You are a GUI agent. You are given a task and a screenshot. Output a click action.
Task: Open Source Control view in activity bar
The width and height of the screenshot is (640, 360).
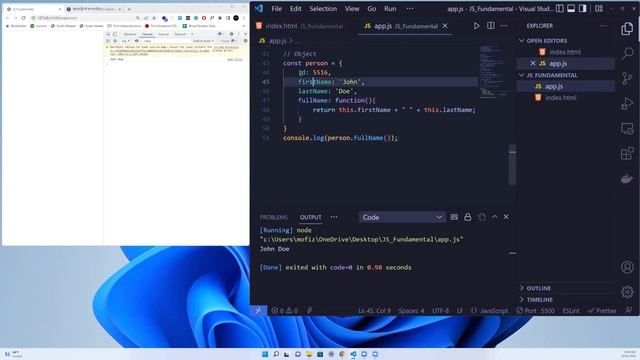[x=627, y=78]
